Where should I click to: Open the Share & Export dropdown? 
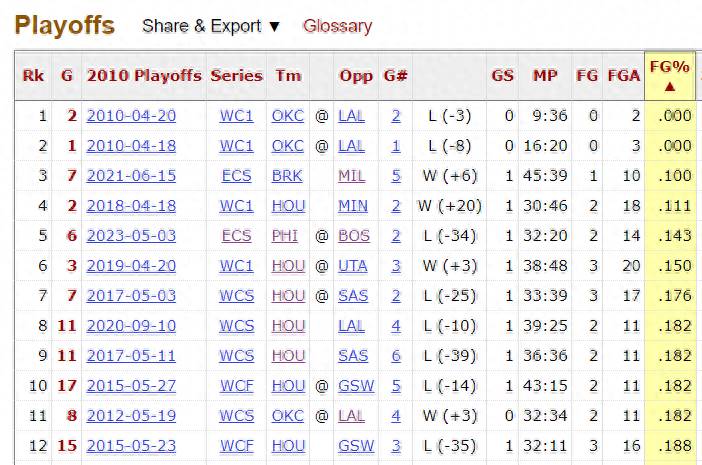(x=211, y=26)
